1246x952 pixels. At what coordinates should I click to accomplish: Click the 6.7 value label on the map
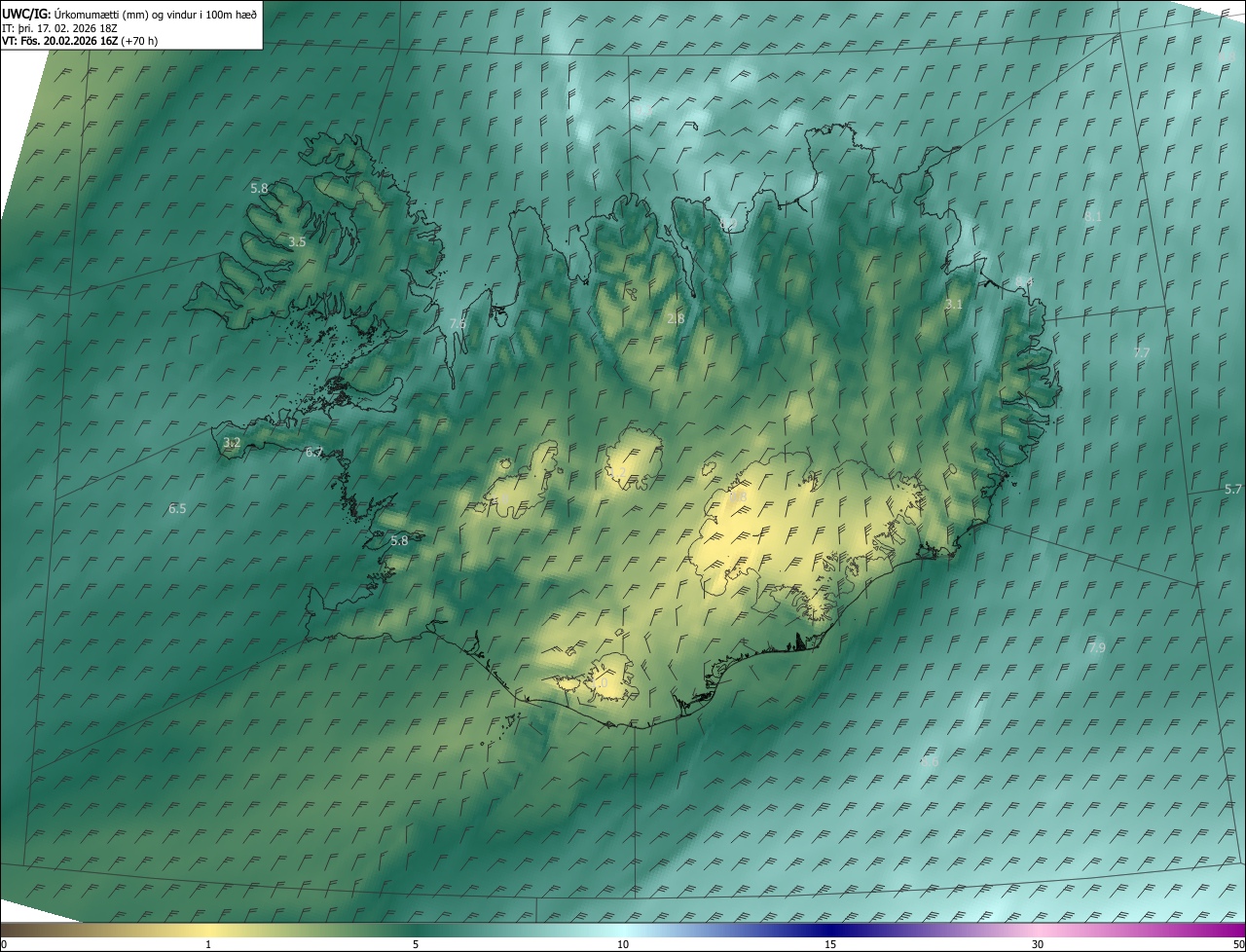coord(313,453)
